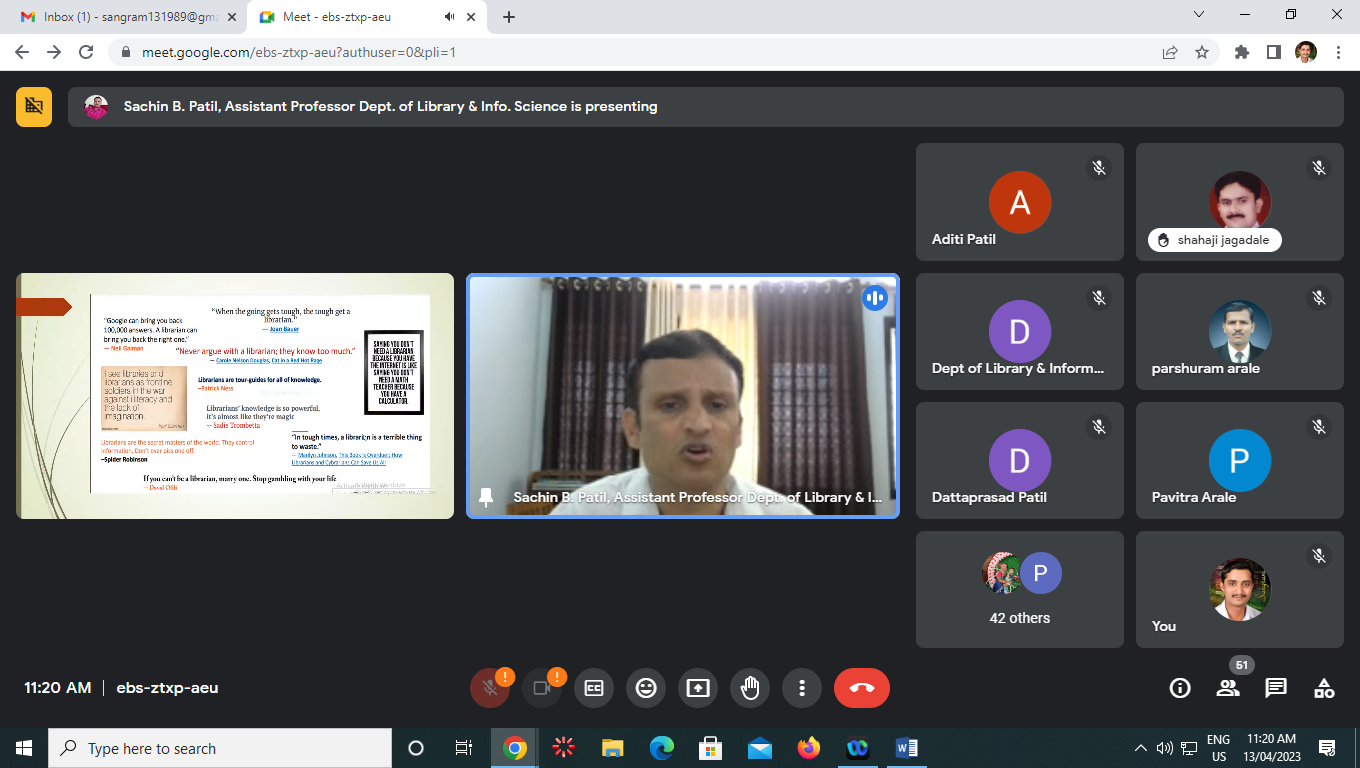Click the Chrome address bar URL
This screenshot has width=1360, height=768.
pyautogui.click(x=300, y=52)
